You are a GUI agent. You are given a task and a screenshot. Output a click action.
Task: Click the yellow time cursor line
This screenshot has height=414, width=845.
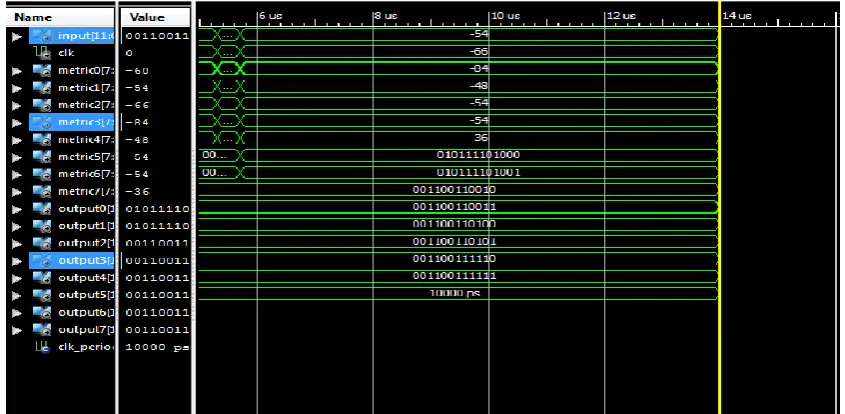point(719,207)
